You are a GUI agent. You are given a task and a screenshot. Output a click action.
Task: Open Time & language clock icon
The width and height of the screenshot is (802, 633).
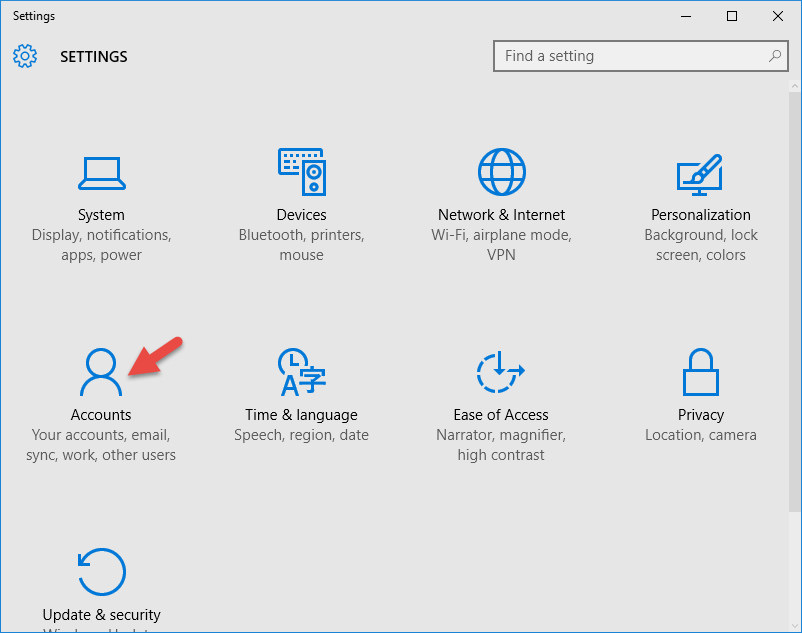tap(301, 371)
